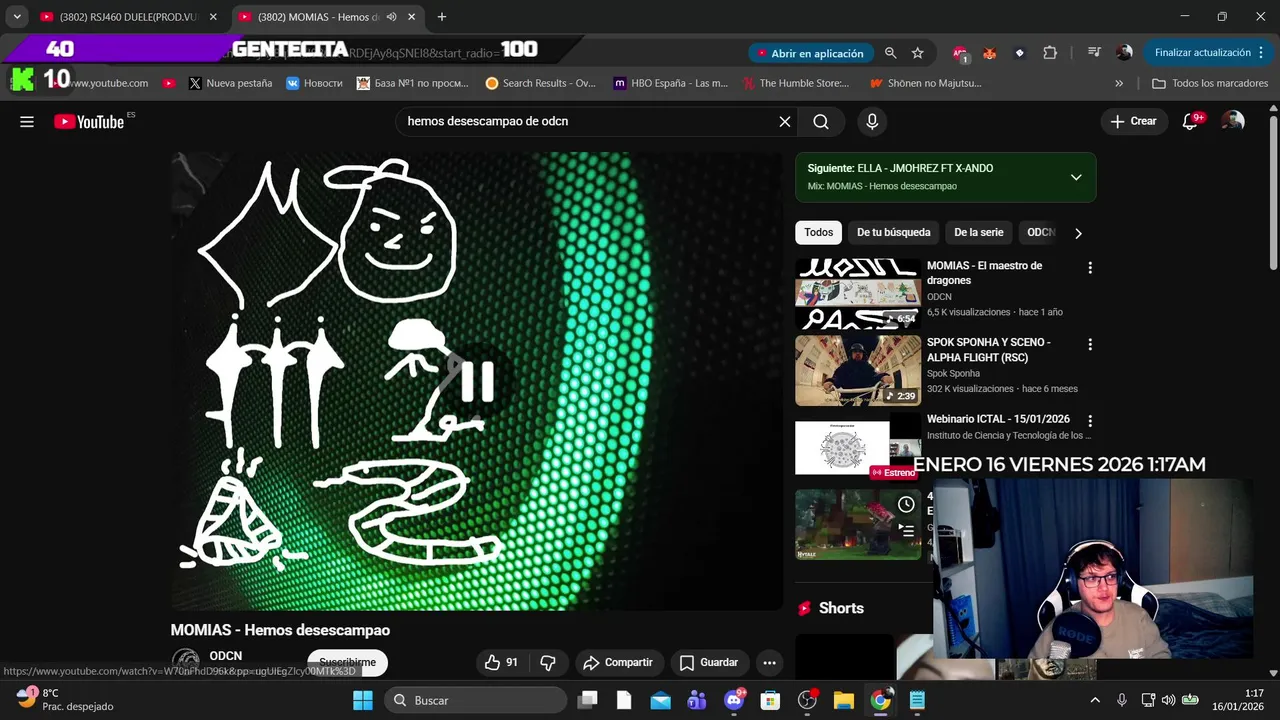
Task: Open OBS Studio from the taskbar
Action: coord(807,700)
